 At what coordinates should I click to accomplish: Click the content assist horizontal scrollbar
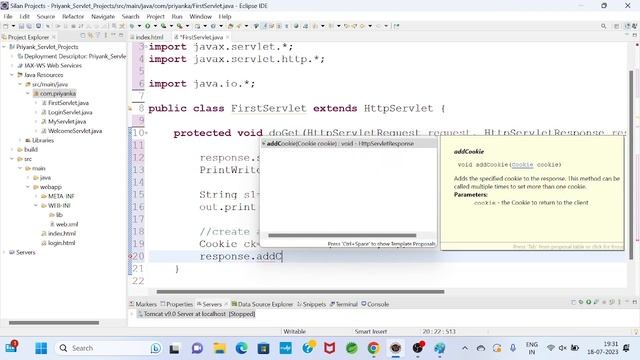coord(342,236)
